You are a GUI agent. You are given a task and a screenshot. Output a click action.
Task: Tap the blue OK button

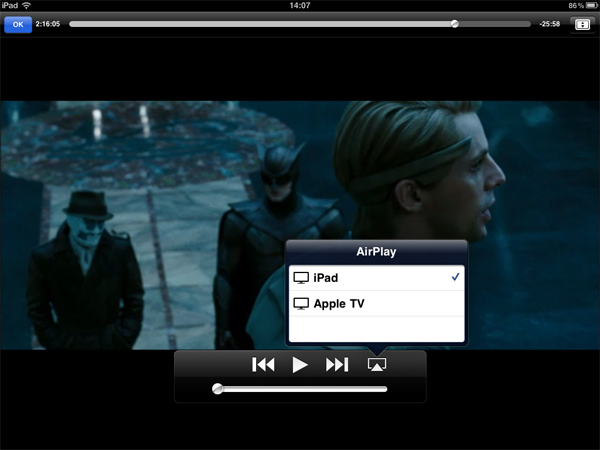[18, 24]
